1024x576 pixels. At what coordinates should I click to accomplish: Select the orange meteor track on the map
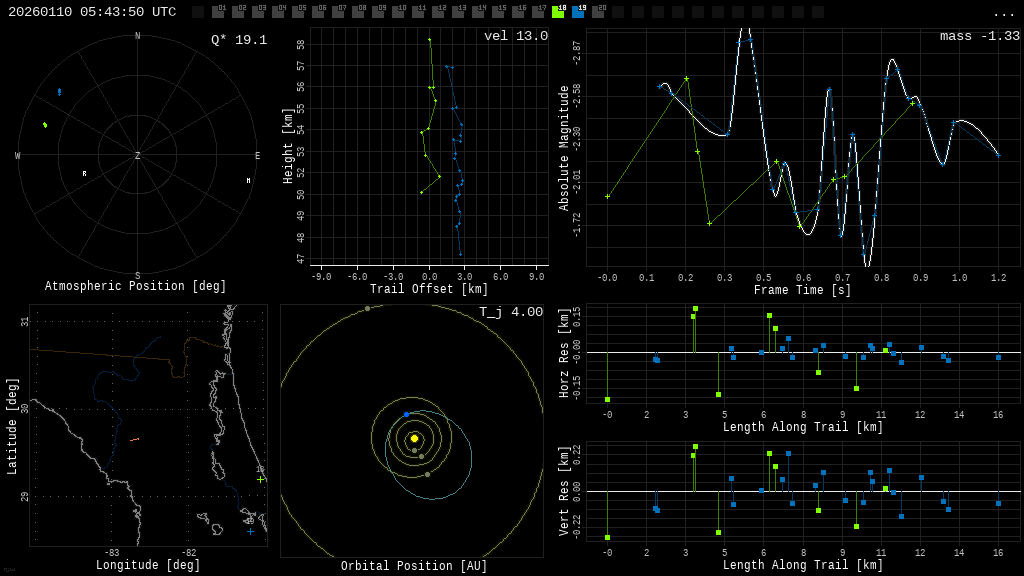tap(134, 439)
